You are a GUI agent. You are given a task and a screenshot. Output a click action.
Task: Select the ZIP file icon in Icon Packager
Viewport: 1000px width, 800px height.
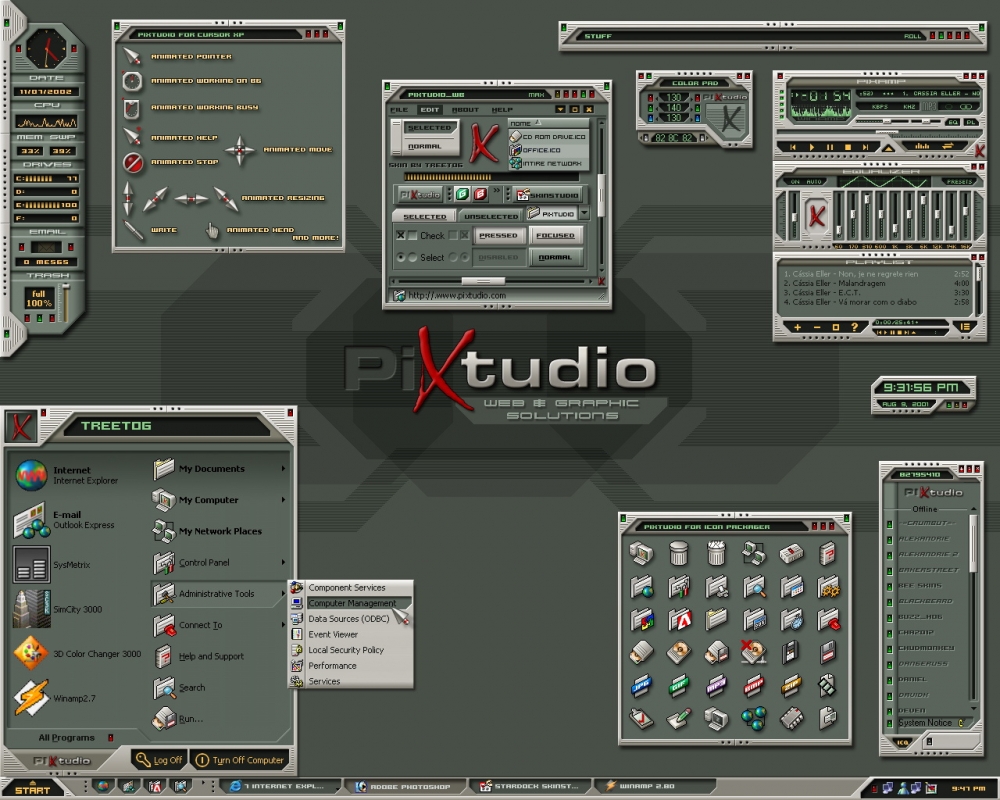point(791,685)
